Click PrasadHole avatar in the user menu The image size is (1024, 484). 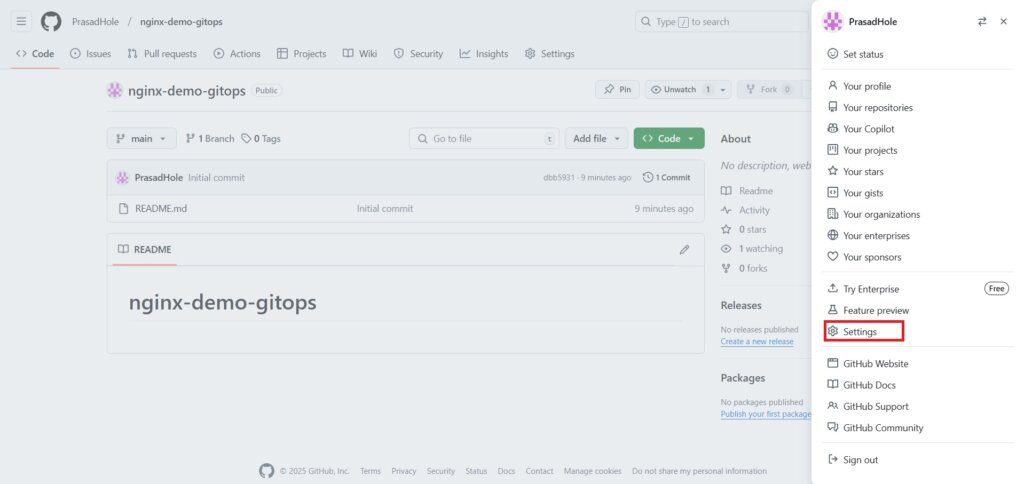point(832,22)
